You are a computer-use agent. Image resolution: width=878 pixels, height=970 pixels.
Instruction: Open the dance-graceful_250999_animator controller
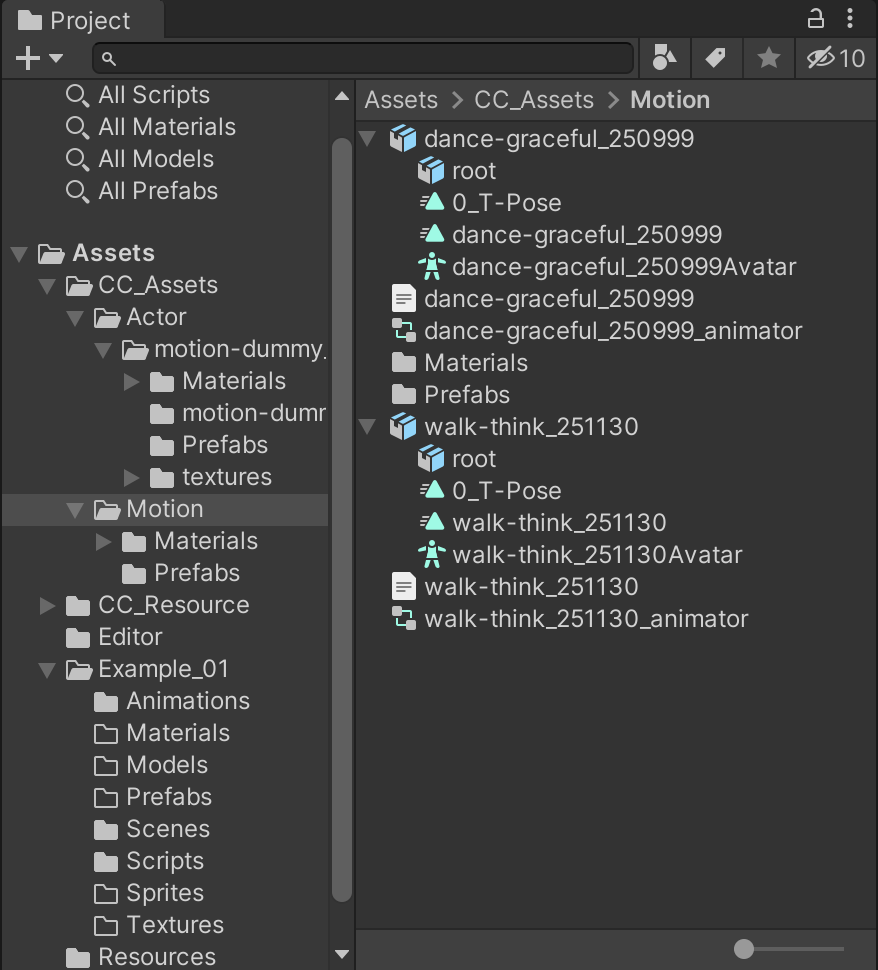(x=611, y=330)
